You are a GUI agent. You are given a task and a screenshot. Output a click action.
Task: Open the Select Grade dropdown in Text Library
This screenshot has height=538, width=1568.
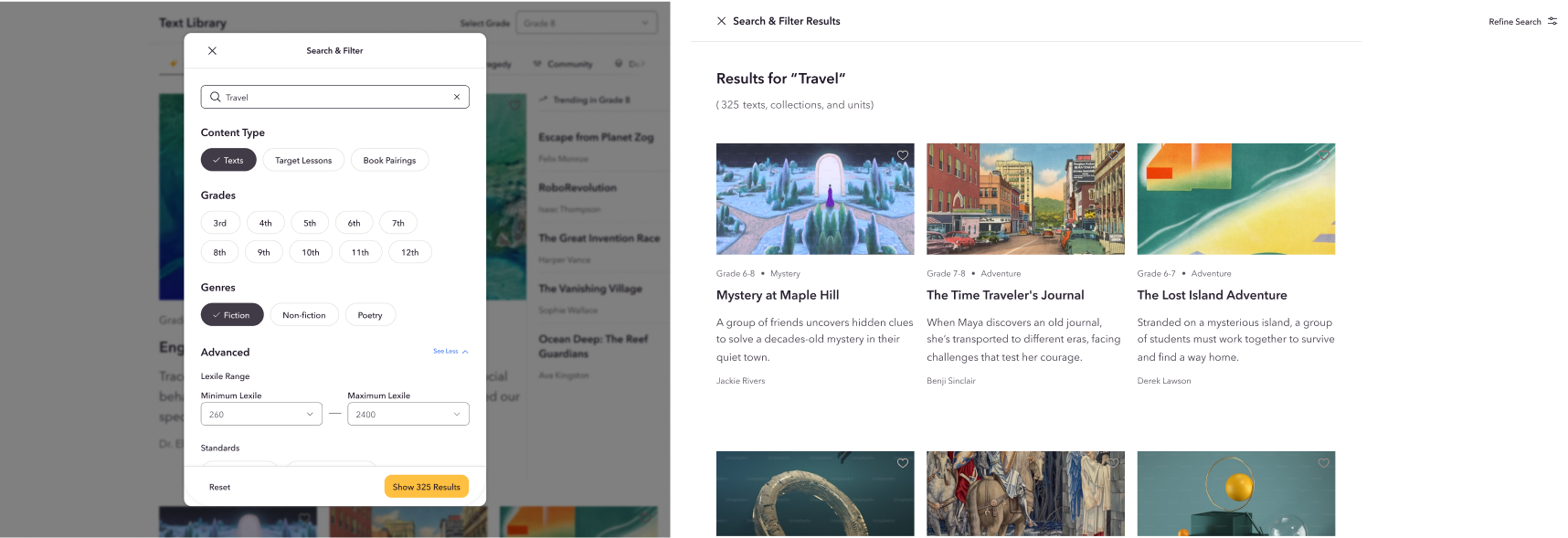point(587,23)
